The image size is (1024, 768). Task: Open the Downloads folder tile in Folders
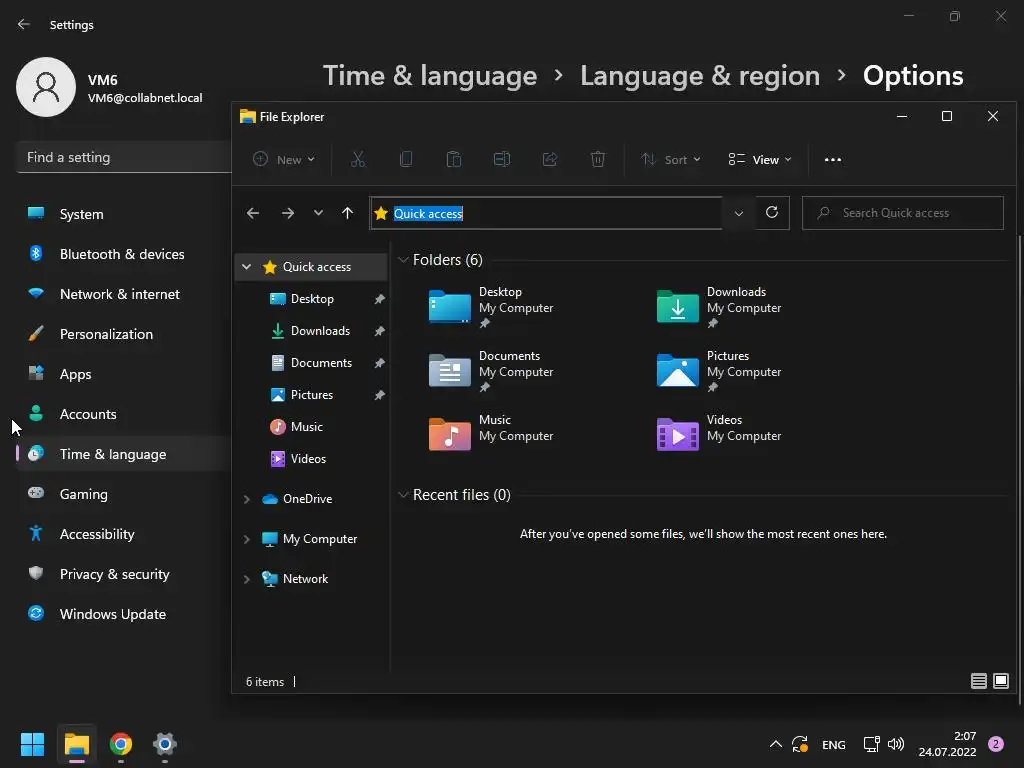[719, 307]
